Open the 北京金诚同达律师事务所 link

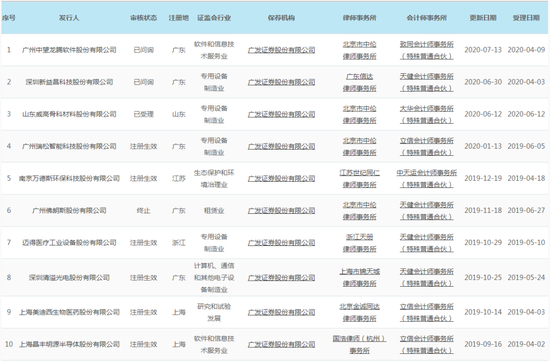(x=360, y=312)
